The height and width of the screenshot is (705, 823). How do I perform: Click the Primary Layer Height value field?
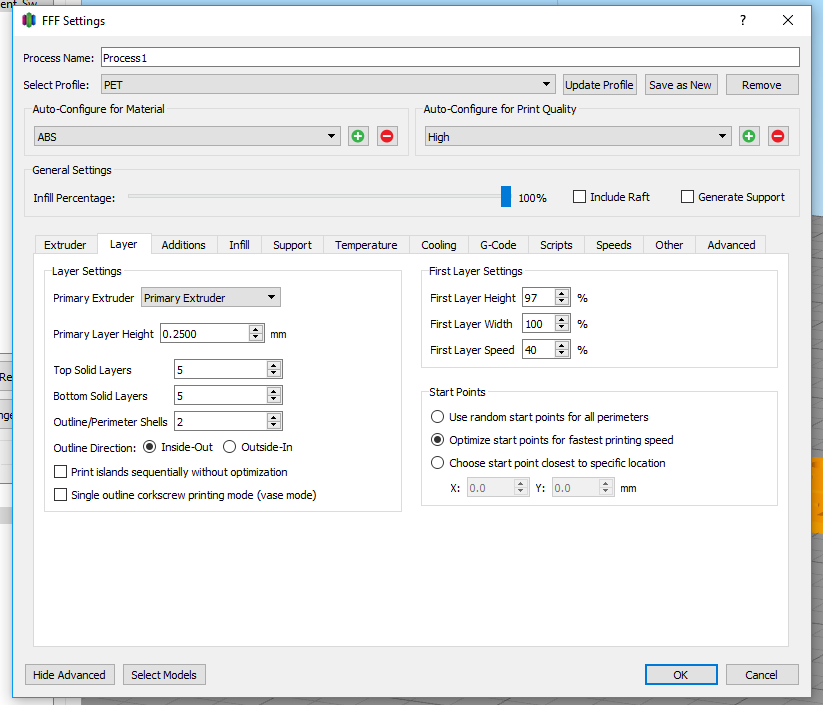[x=205, y=334]
